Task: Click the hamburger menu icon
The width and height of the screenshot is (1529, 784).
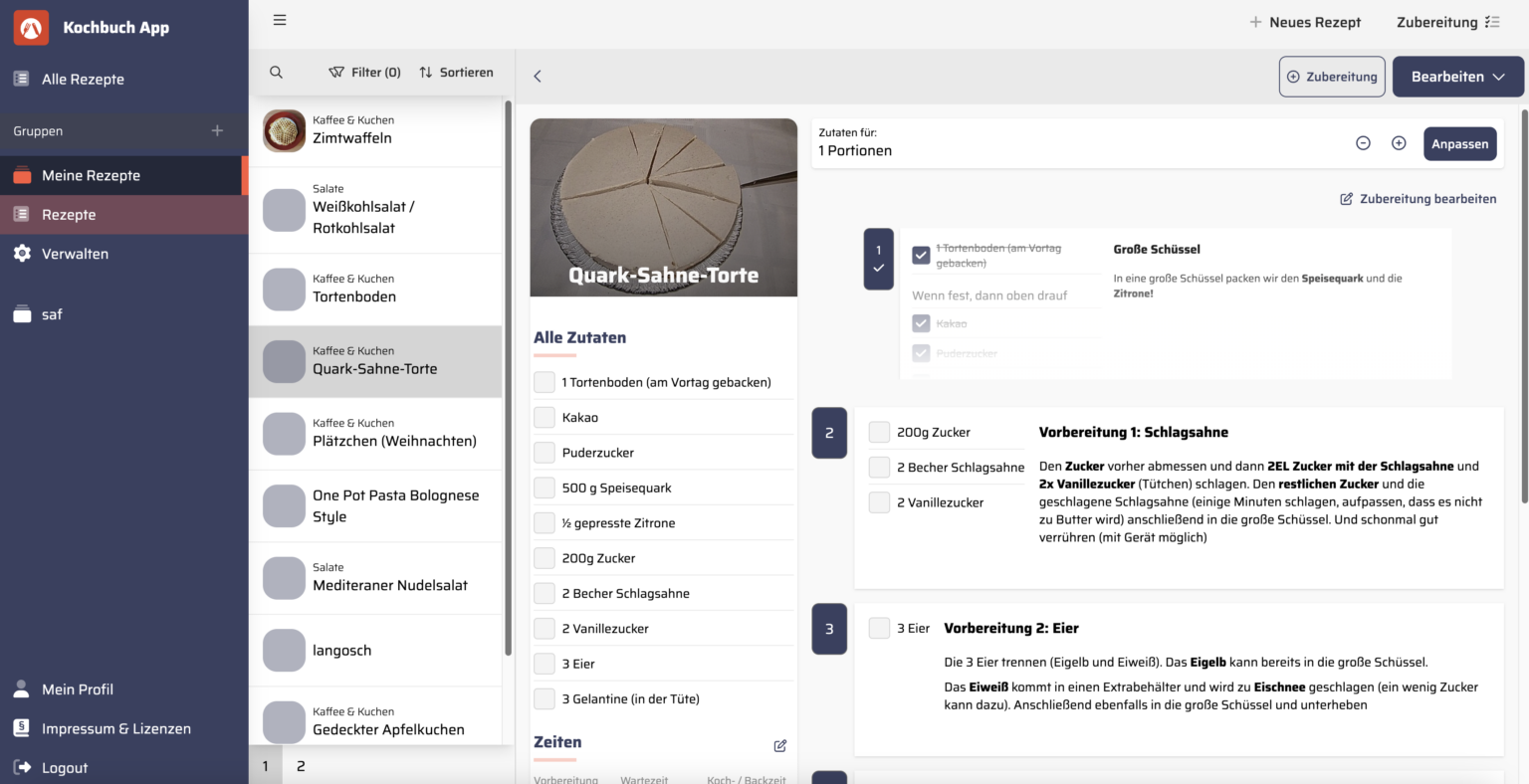Action: (x=280, y=21)
